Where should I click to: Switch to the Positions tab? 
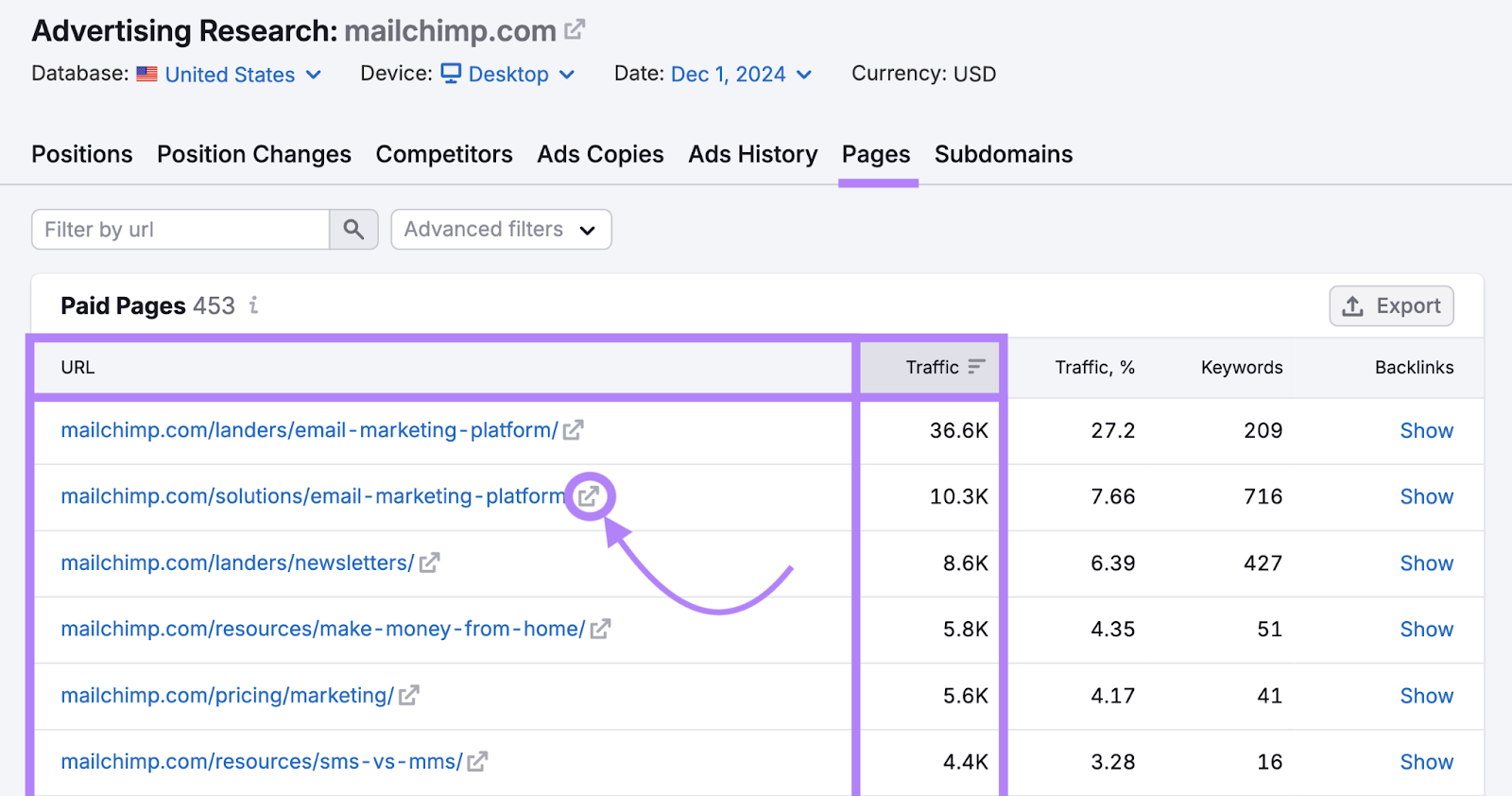pyautogui.click(x=82, y=154)
